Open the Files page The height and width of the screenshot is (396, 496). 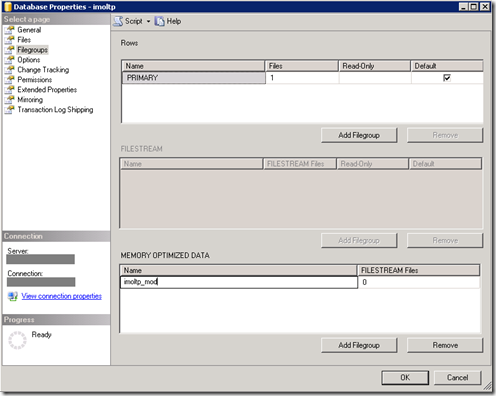click(24, 40)
